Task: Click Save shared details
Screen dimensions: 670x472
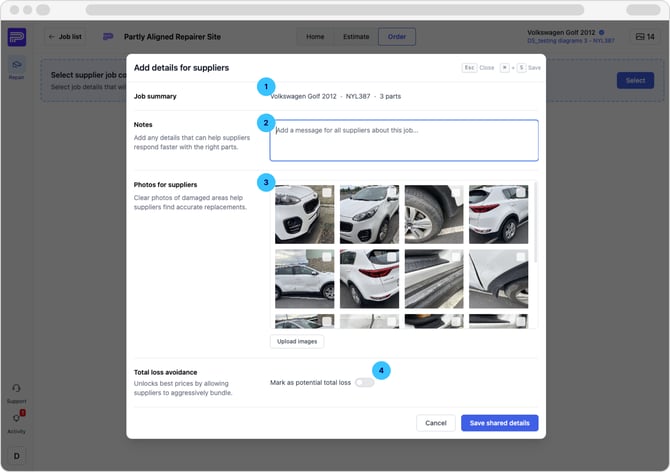Action: (500, 423)
